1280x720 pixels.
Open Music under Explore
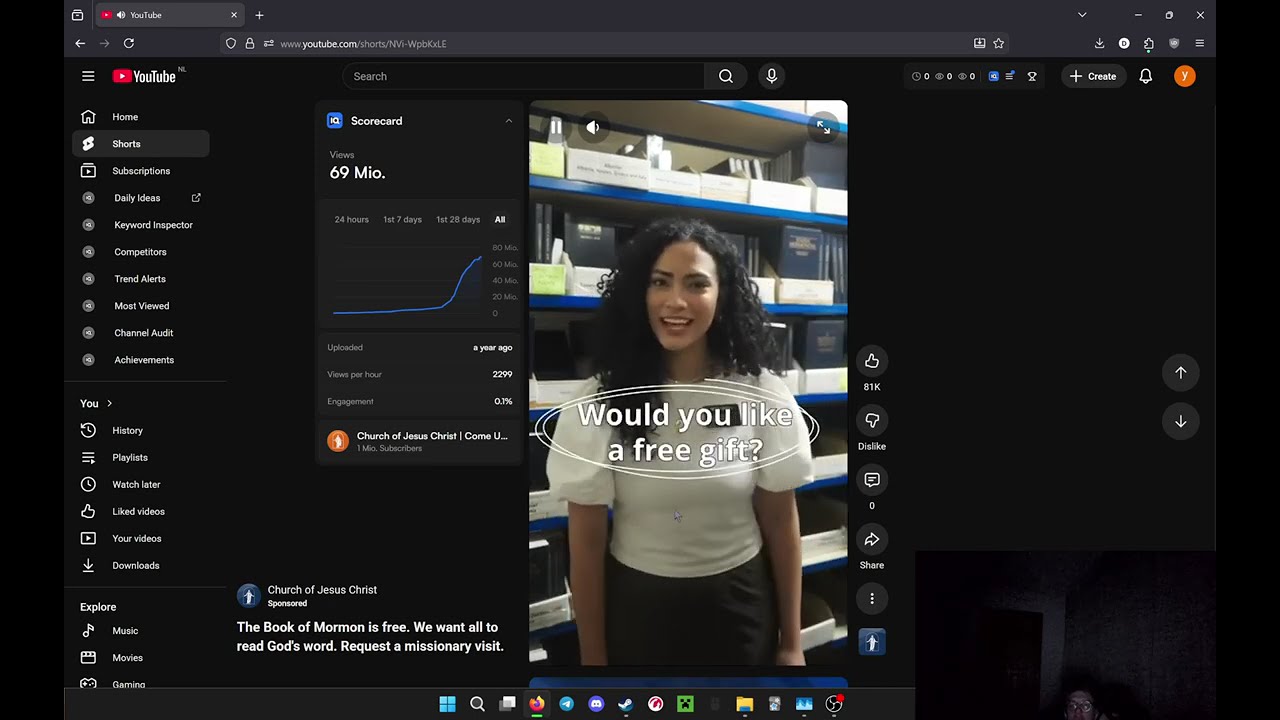click(x=140, y=631)
